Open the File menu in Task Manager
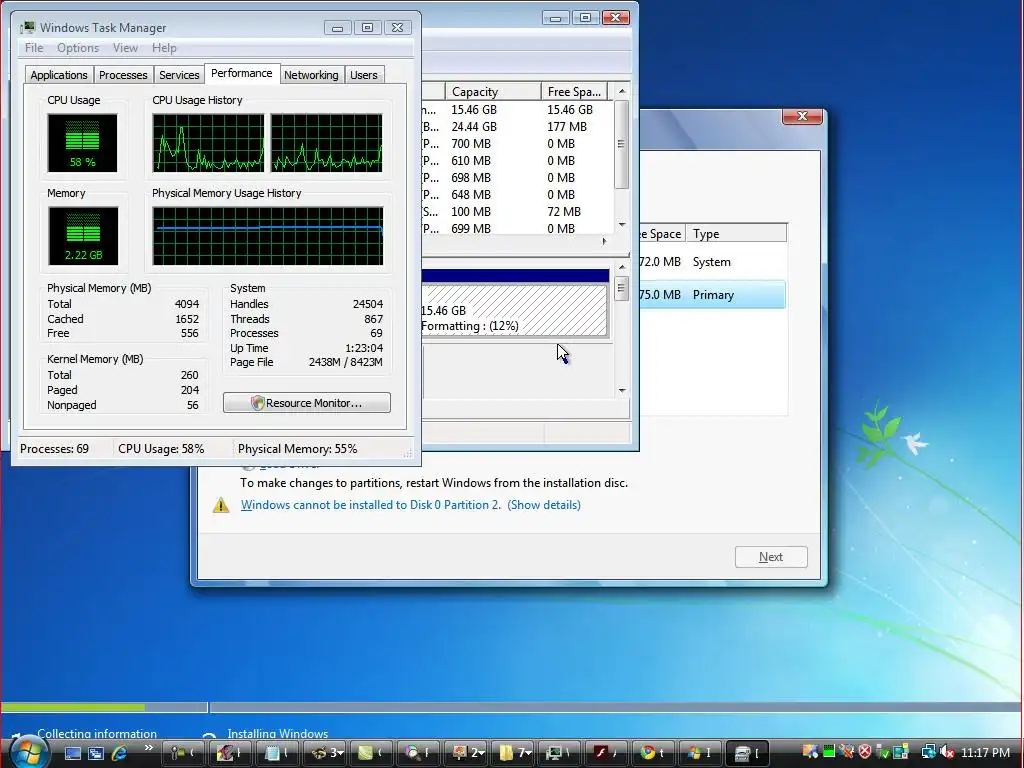1024x768 pixels. 34,48
